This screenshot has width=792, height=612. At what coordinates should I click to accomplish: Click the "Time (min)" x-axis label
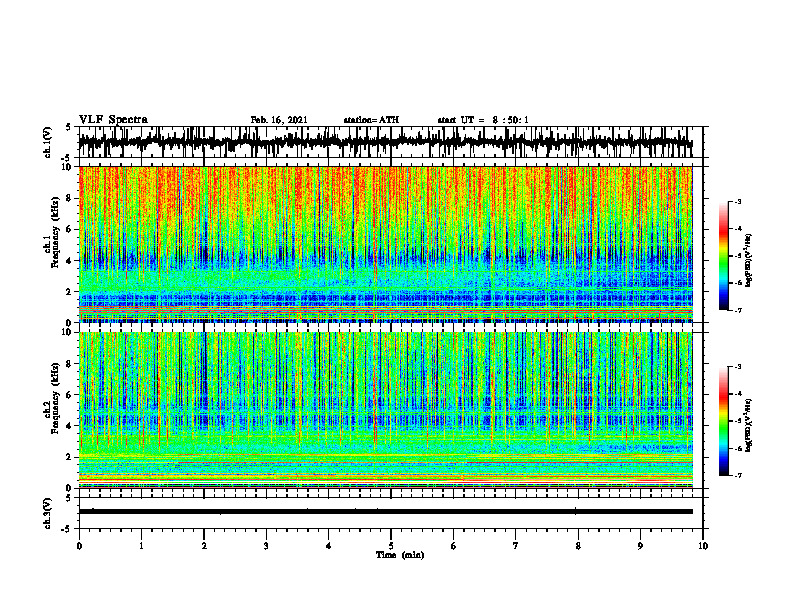point(400,555)
